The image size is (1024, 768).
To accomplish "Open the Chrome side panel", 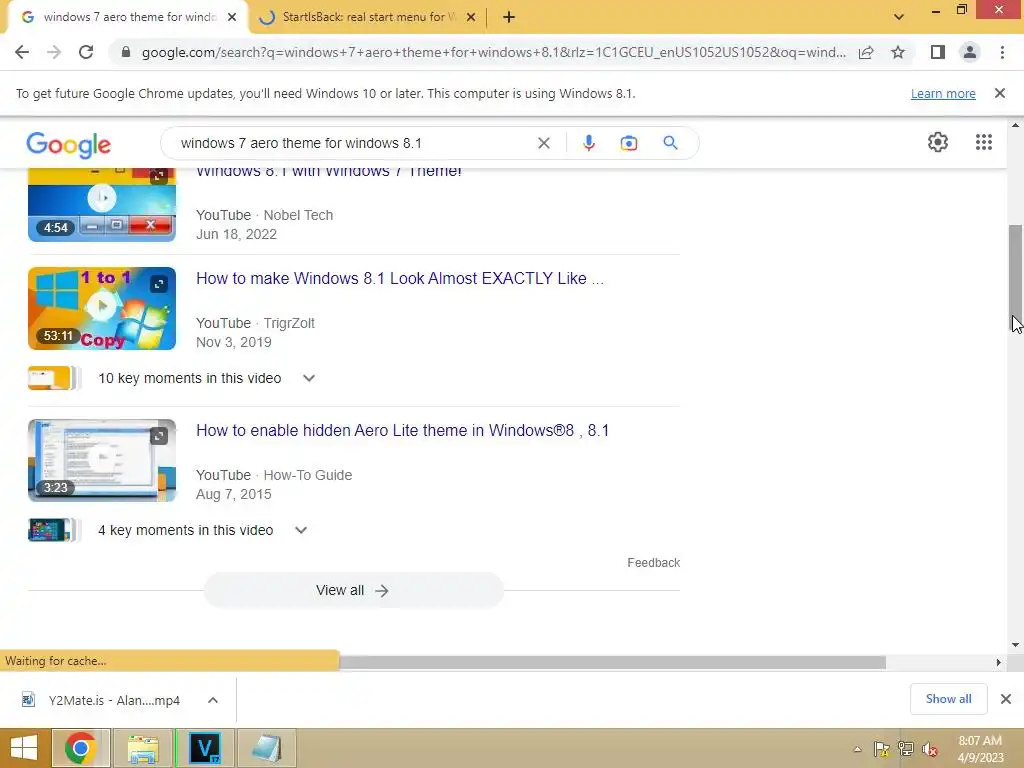I will point(938,52).
